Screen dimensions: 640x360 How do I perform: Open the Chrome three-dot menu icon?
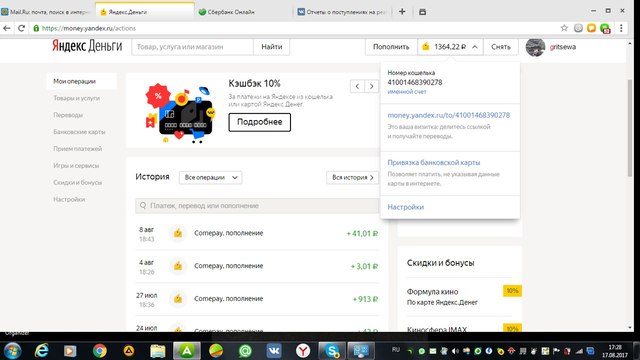tap(621, 28)
